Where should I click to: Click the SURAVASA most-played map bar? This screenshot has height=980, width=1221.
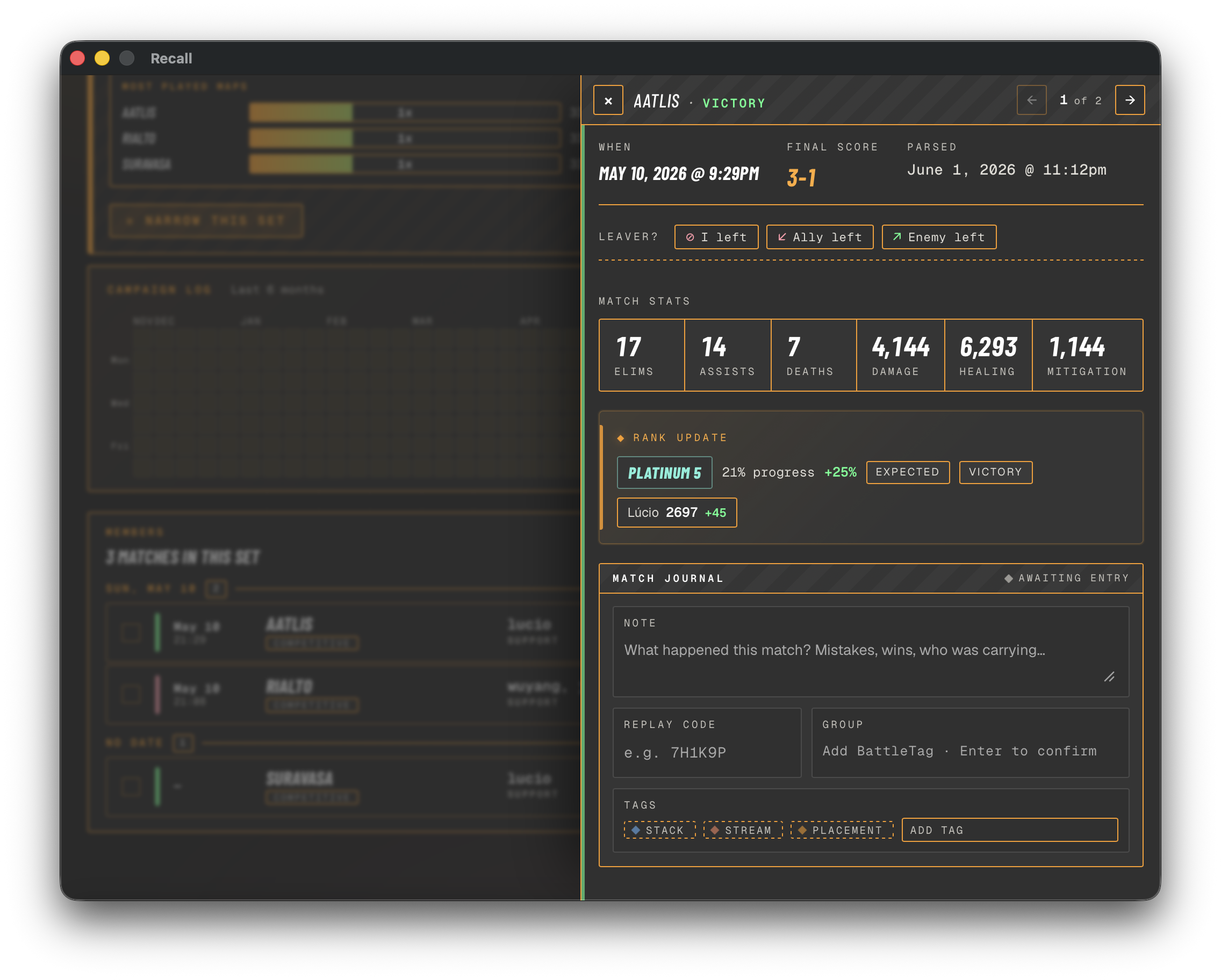pyautogui.click(x=405, y=164)
